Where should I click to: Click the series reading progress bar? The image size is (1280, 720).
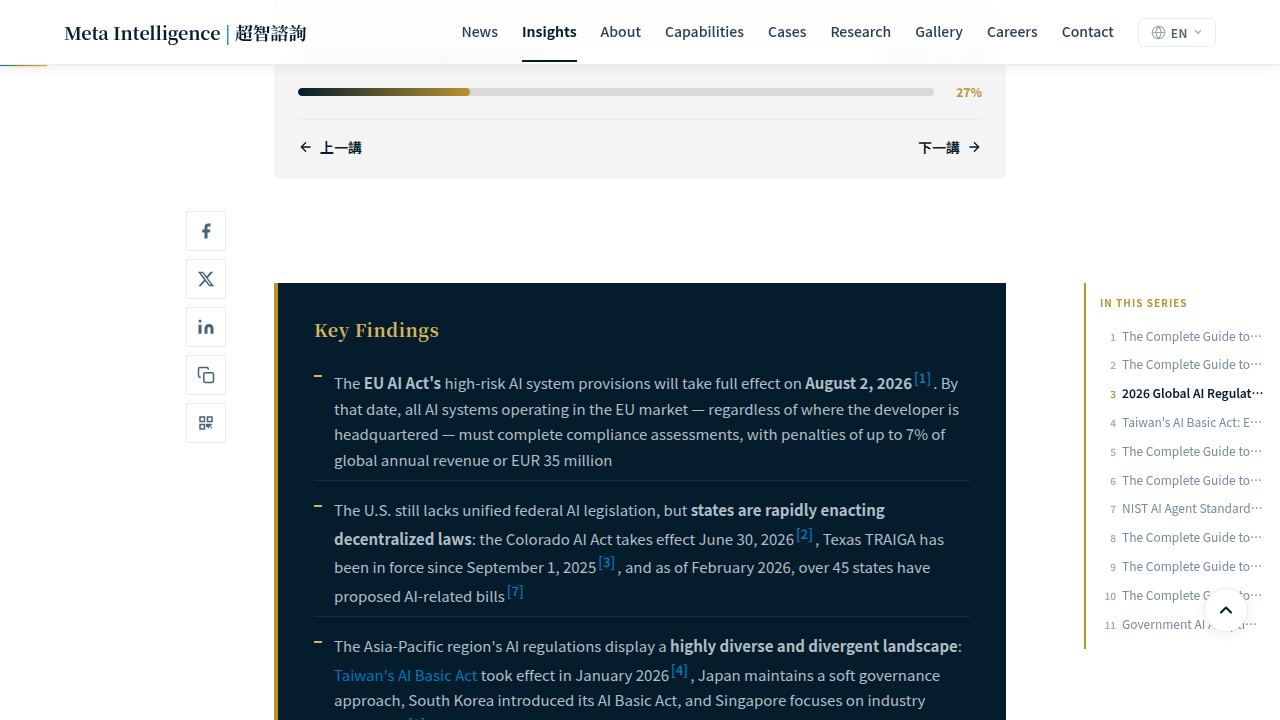pyautogui.click(x=616, y=92)
